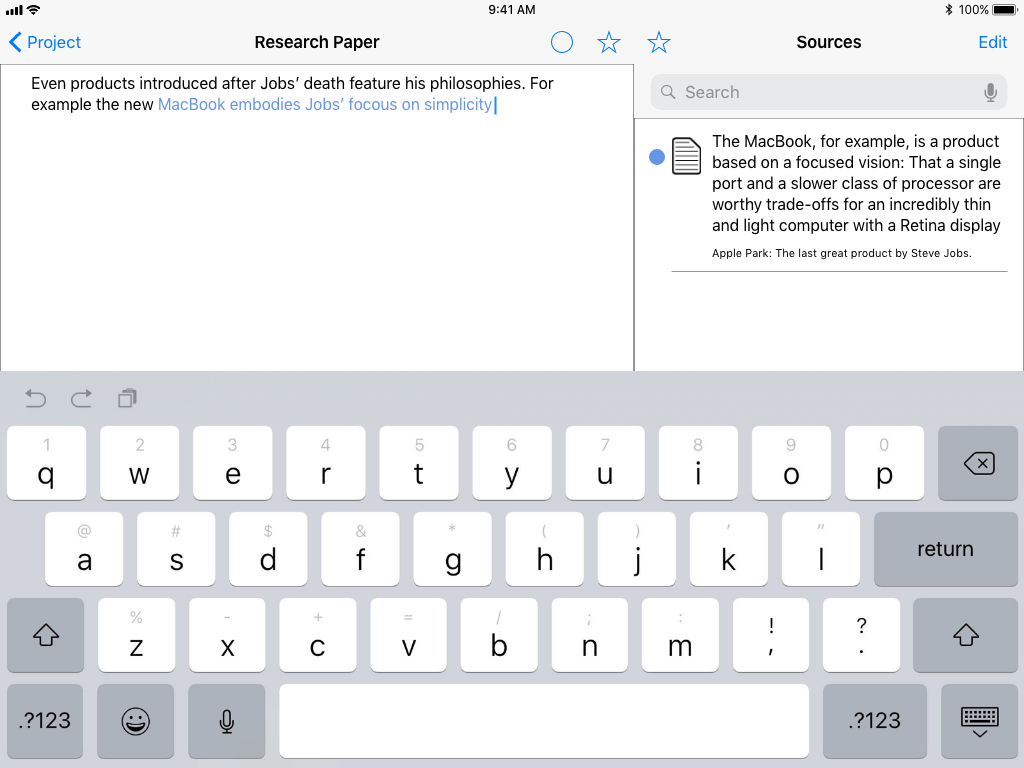Viewport: 1024px width, 768px height.
Task: Tap the w key
Action: pyautogui.click(x=139, y=464)
